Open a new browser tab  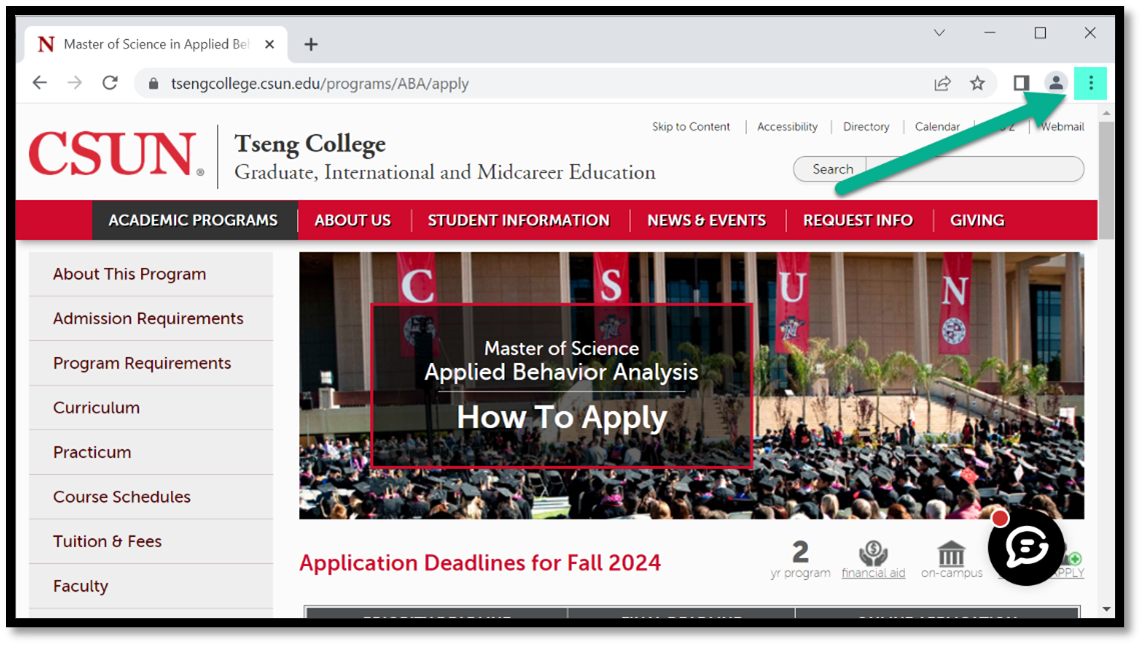(311, 44)
